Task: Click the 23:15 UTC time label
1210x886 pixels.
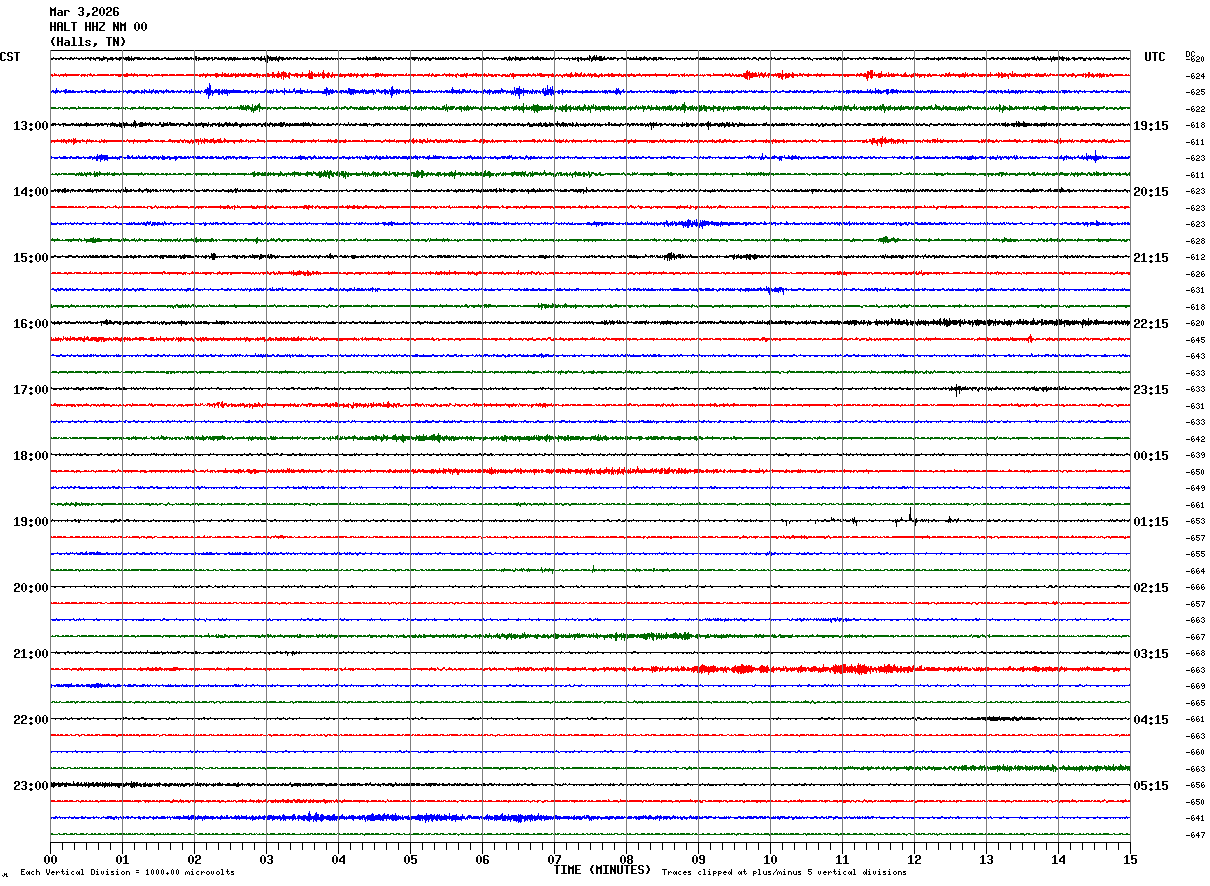Action: coord(1151,390)
